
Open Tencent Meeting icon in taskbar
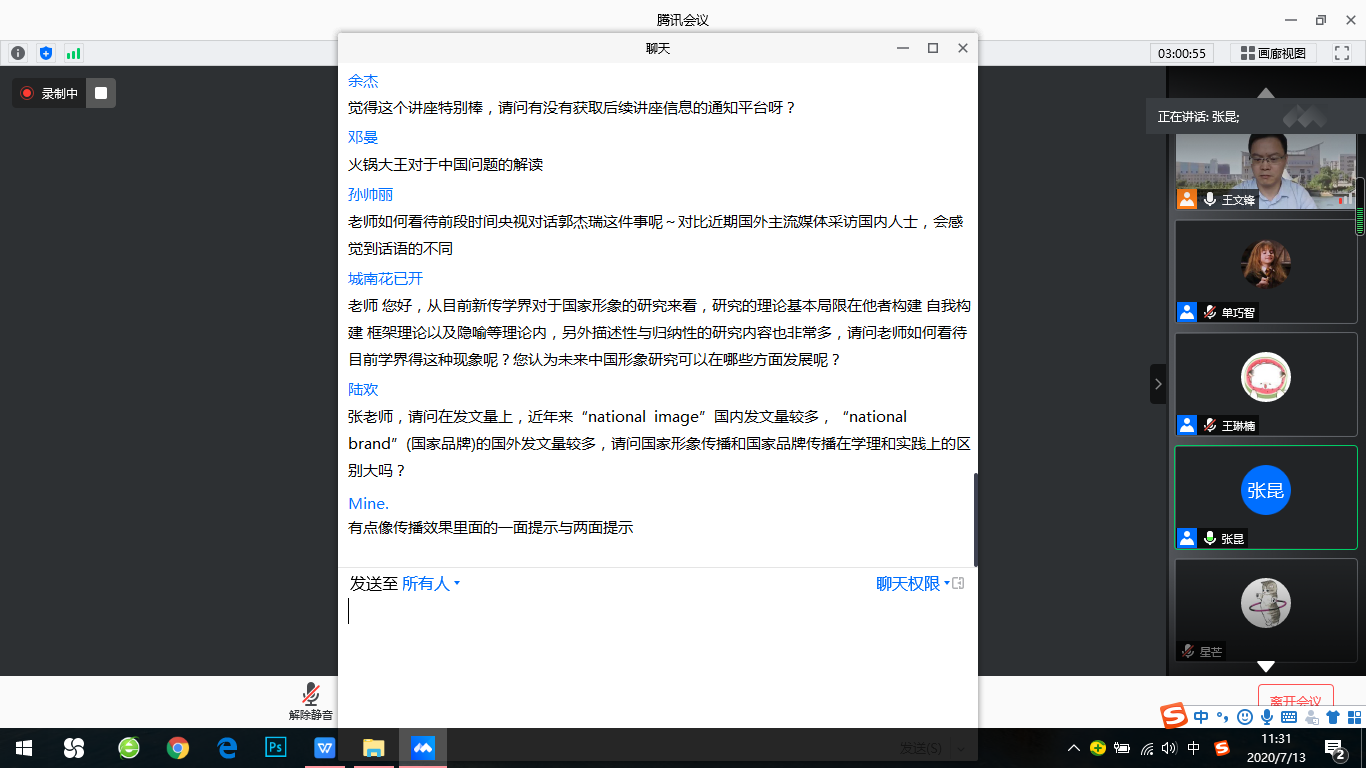click(x=423, y=748)
